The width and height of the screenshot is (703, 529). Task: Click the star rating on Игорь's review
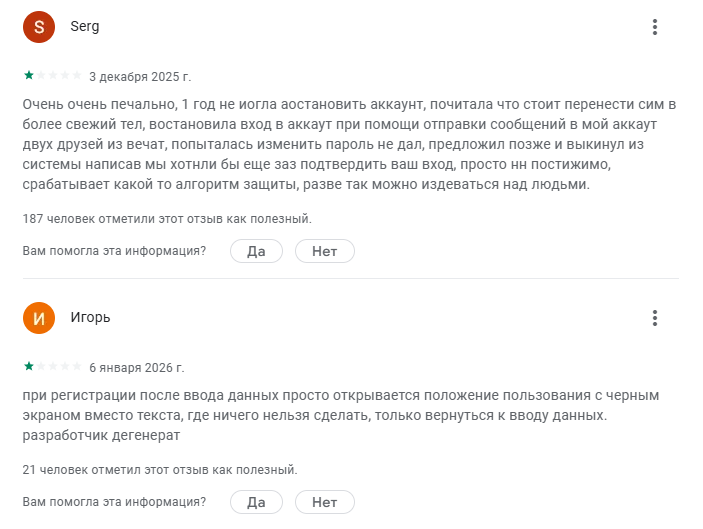point(52,367)
